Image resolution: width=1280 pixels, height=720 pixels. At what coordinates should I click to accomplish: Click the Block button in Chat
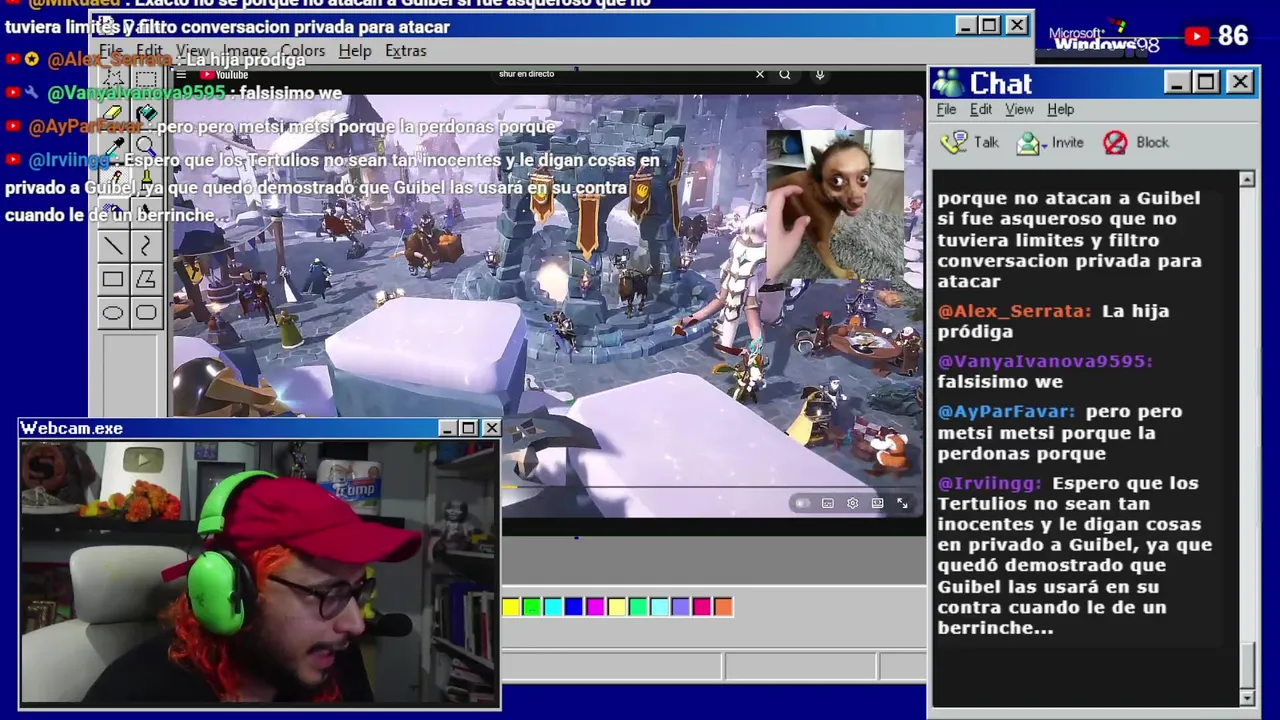pyautogui.click(x=1136, y=142)
